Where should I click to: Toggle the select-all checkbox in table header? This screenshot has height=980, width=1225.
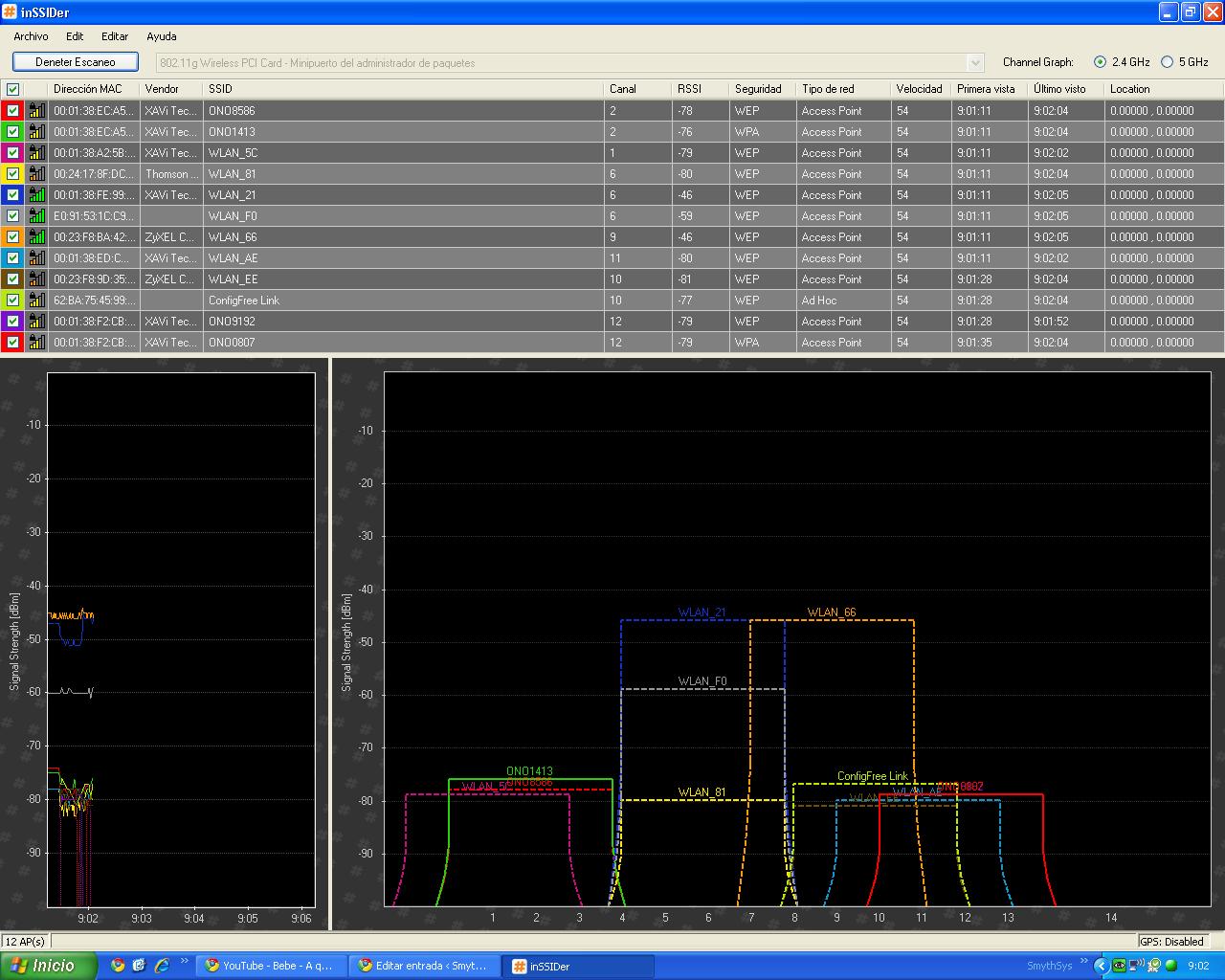click(x=13, y=89)
